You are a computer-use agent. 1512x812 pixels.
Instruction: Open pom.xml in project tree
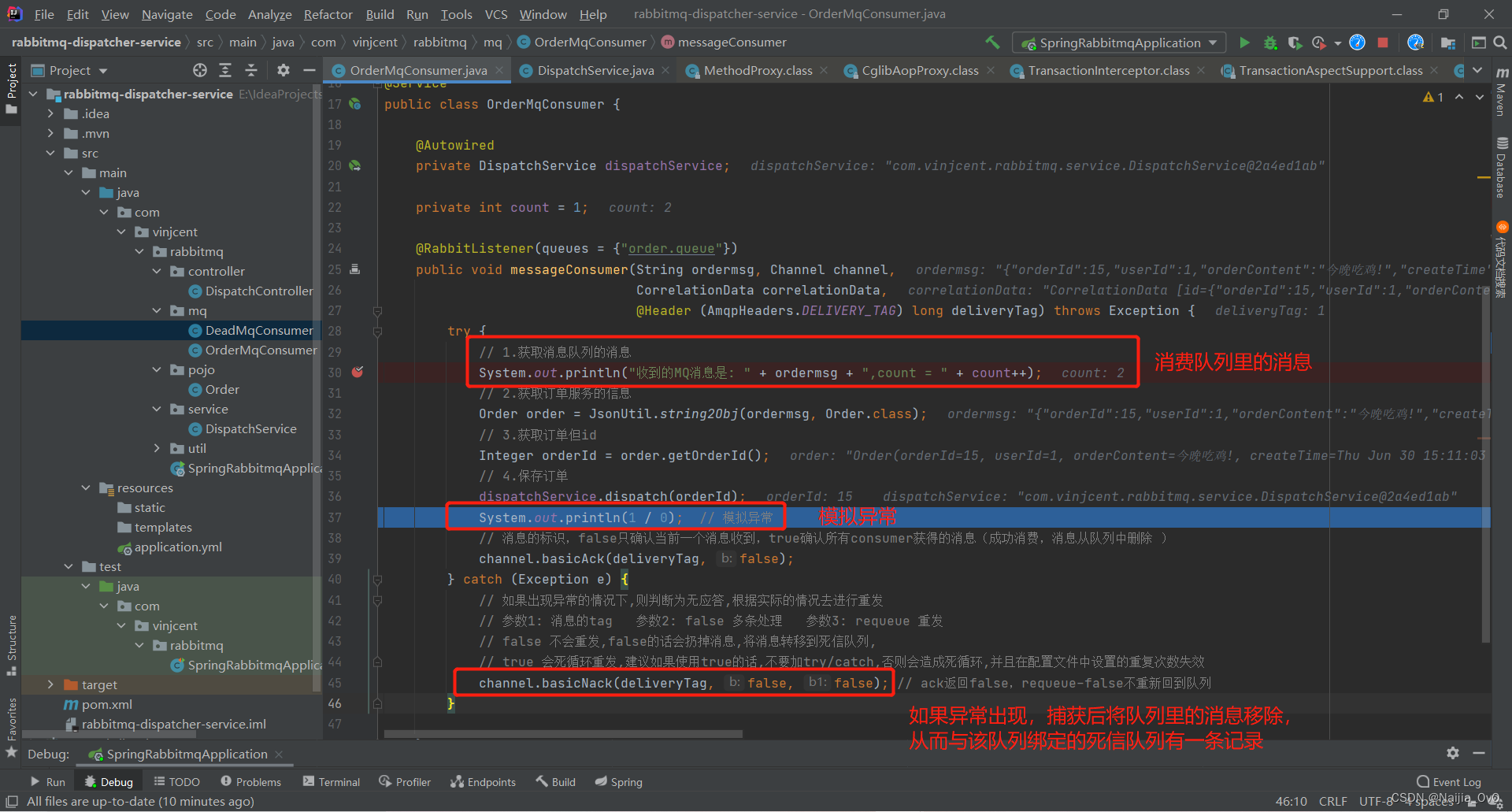(x=106, y=704)
